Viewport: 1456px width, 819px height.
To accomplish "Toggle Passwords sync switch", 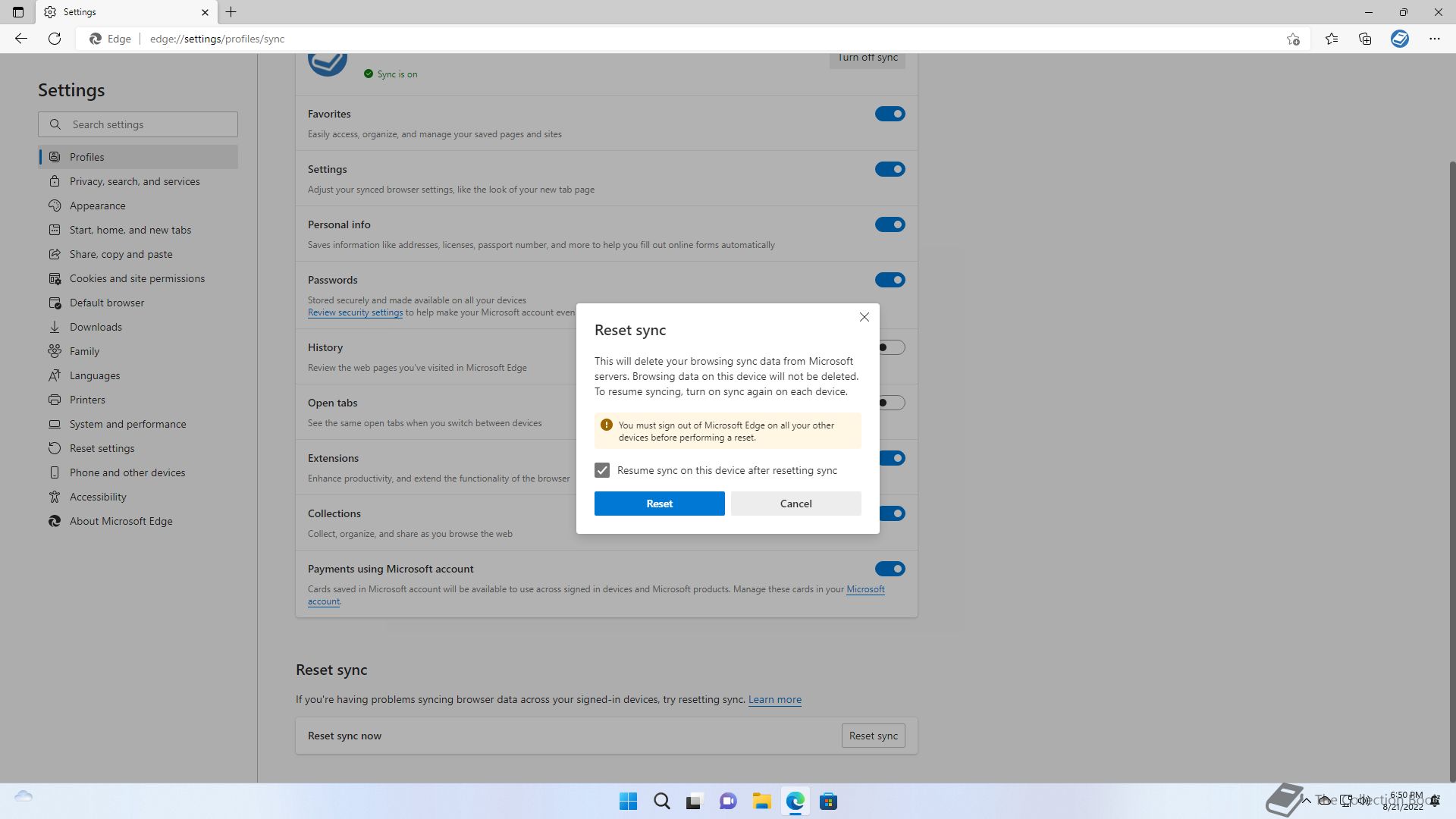I will click(x=890, y=280).
